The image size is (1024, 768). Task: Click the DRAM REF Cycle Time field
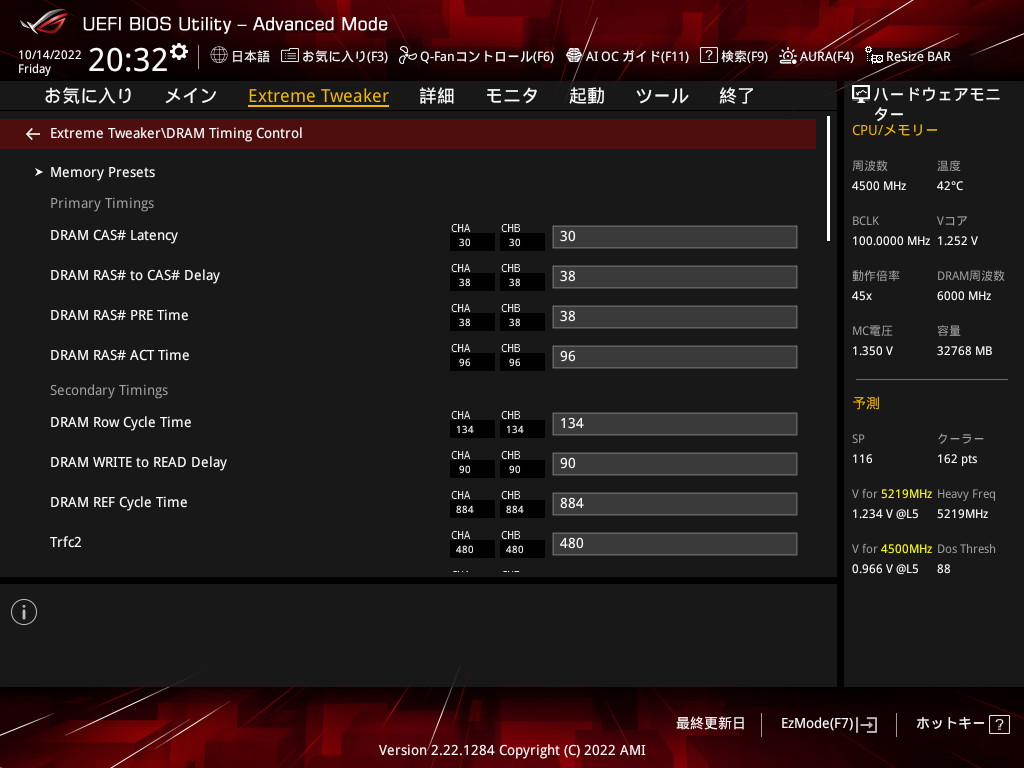(x=675, y=504)
